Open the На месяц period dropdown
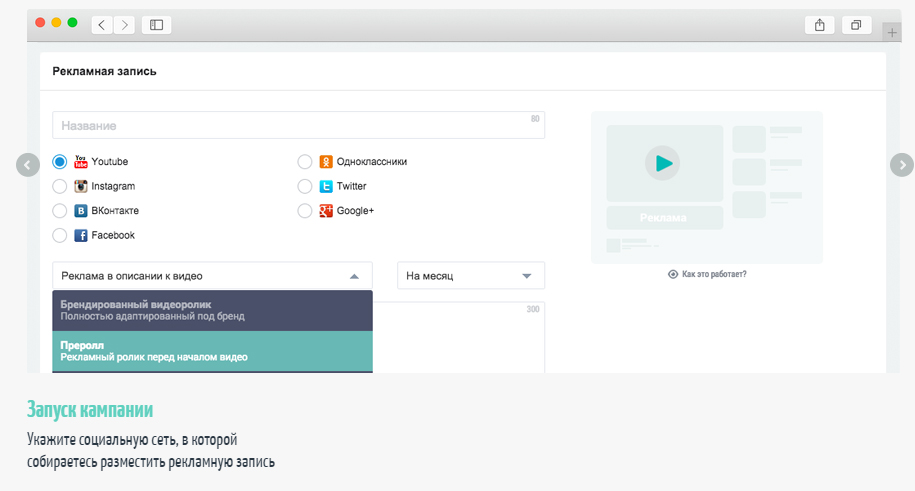The image size is (915, 491). [470, 276]
